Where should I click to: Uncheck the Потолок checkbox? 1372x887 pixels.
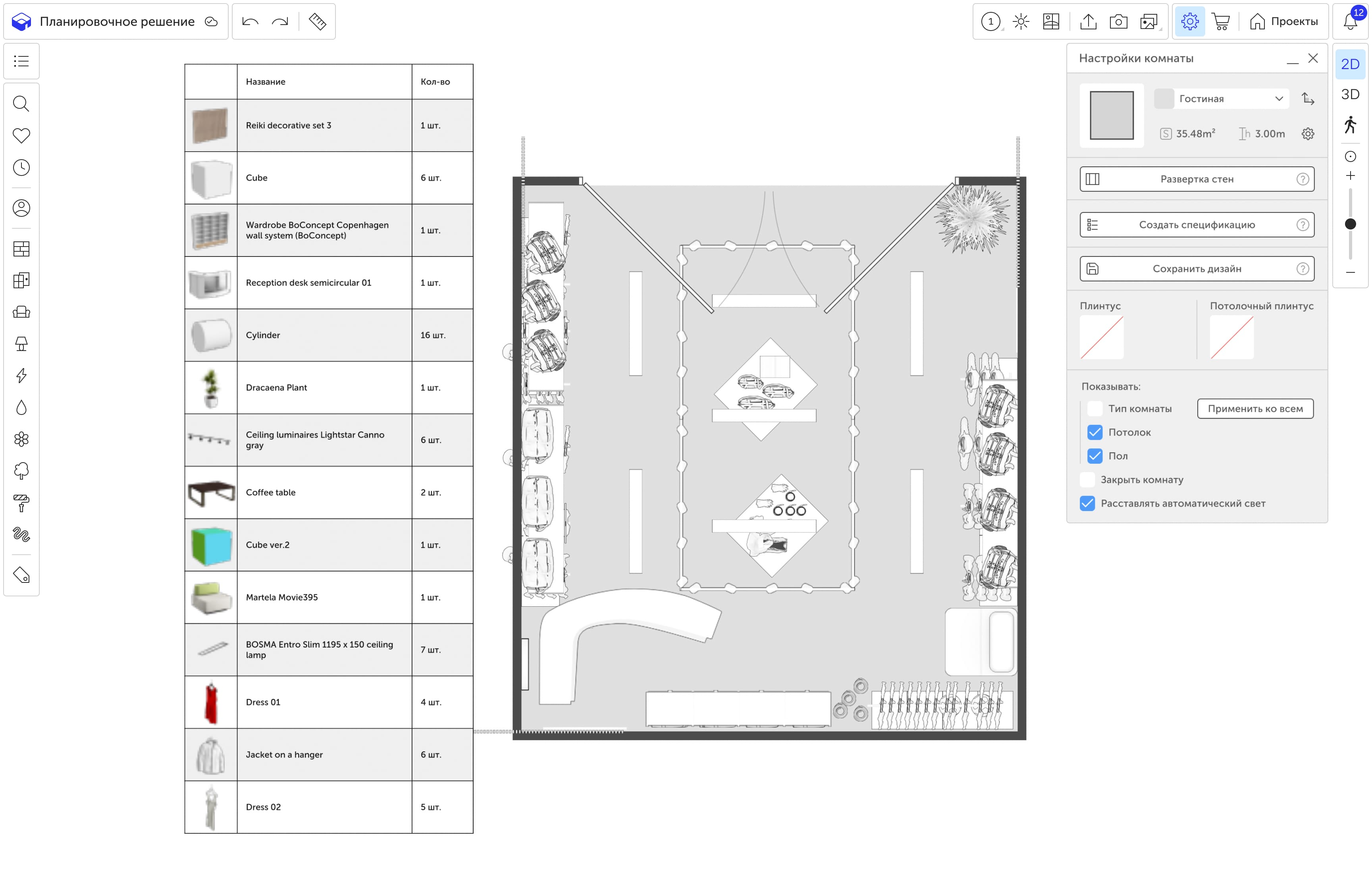[1095, 432]
